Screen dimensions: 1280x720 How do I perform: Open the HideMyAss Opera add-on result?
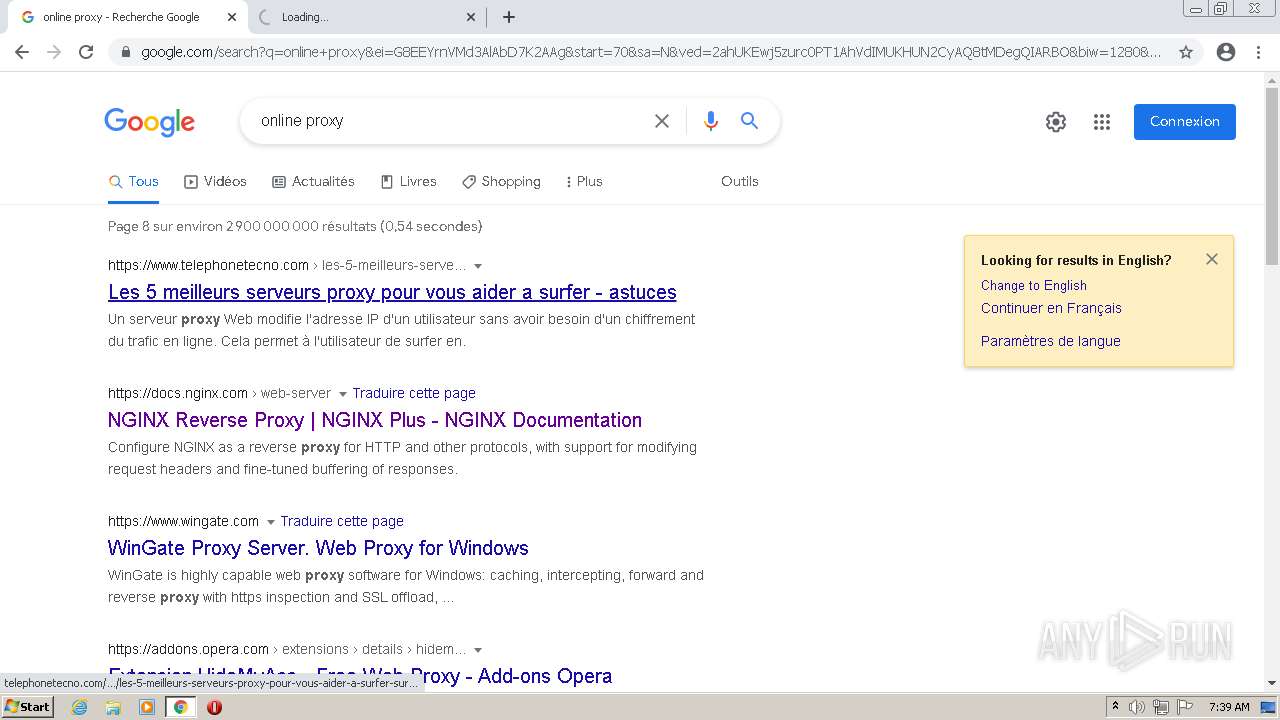(x=360, y=676)
